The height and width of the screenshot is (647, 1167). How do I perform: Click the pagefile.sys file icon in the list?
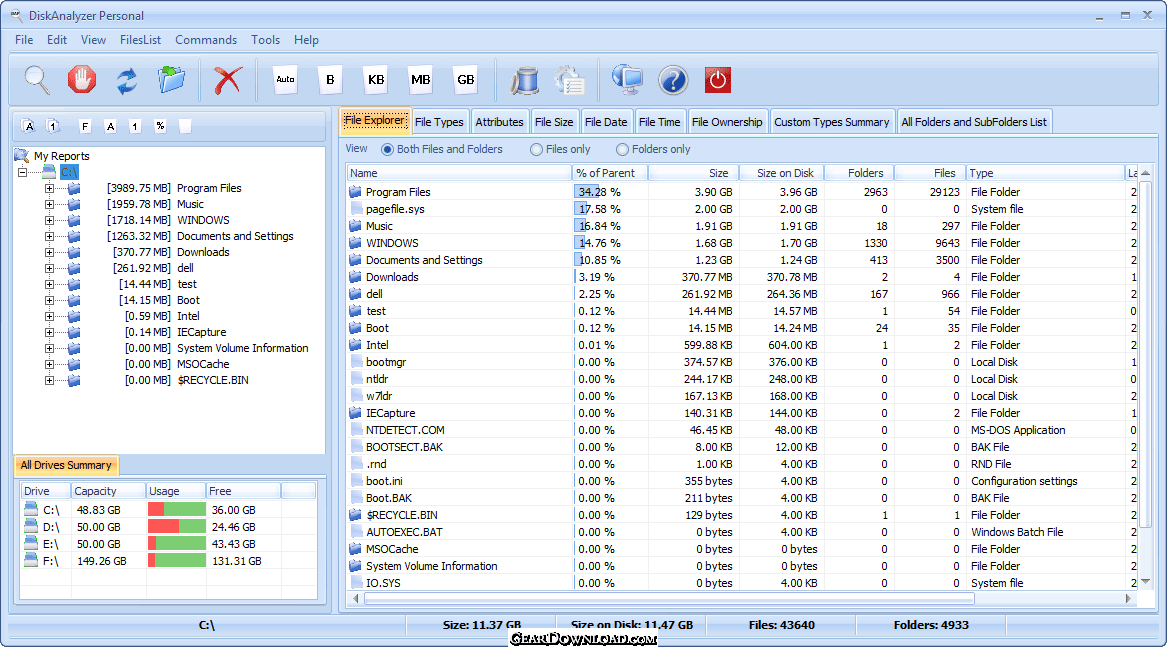tap(356, 209)
